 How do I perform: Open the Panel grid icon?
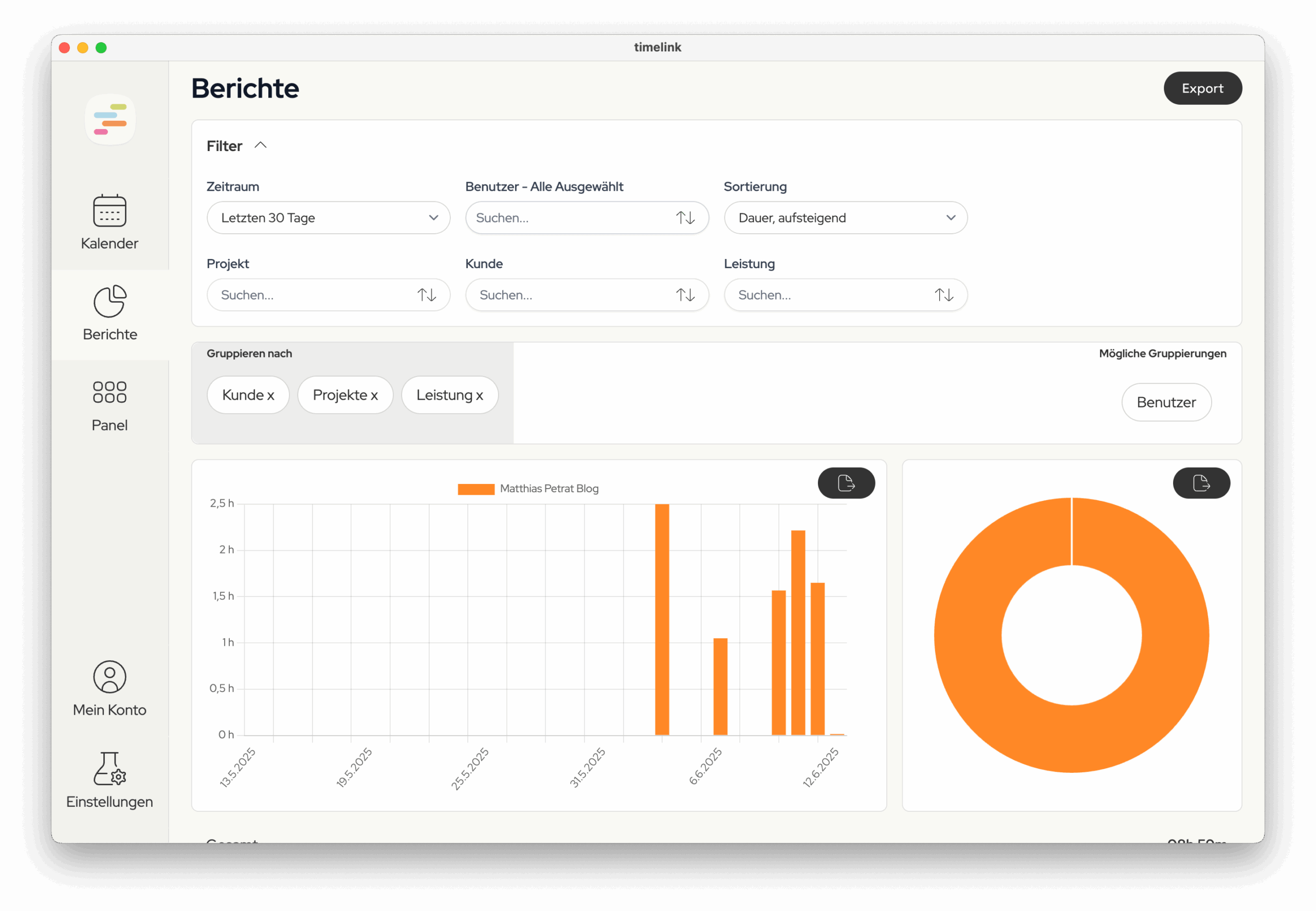coord(109,392)
